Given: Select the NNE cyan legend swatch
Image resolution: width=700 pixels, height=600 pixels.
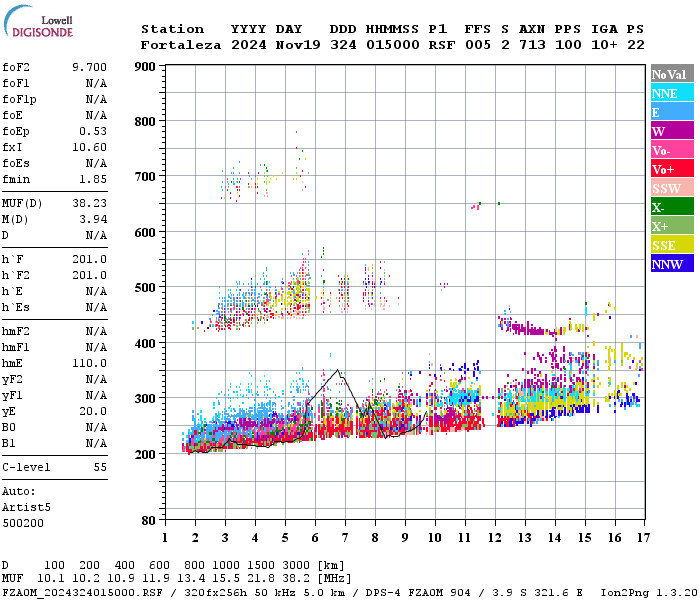Looking at the screenshot, I should coord(672,92).
